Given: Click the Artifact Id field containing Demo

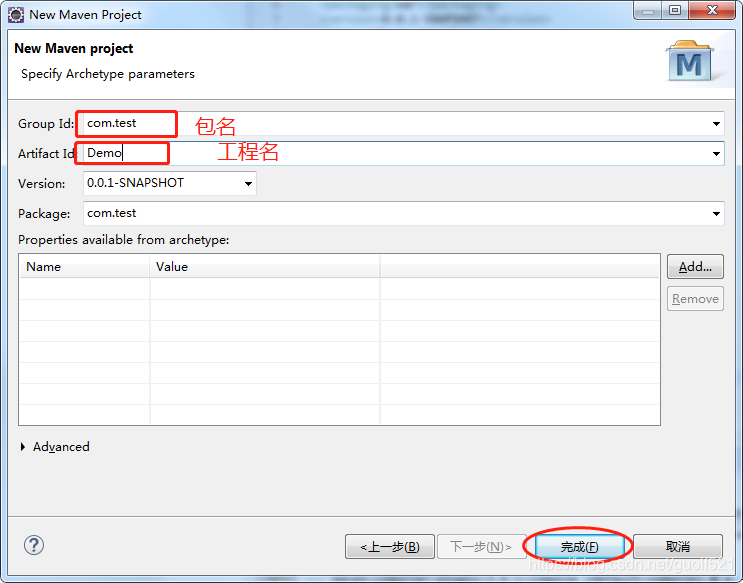Looking at the screenshot, I should tap(404, 154).
